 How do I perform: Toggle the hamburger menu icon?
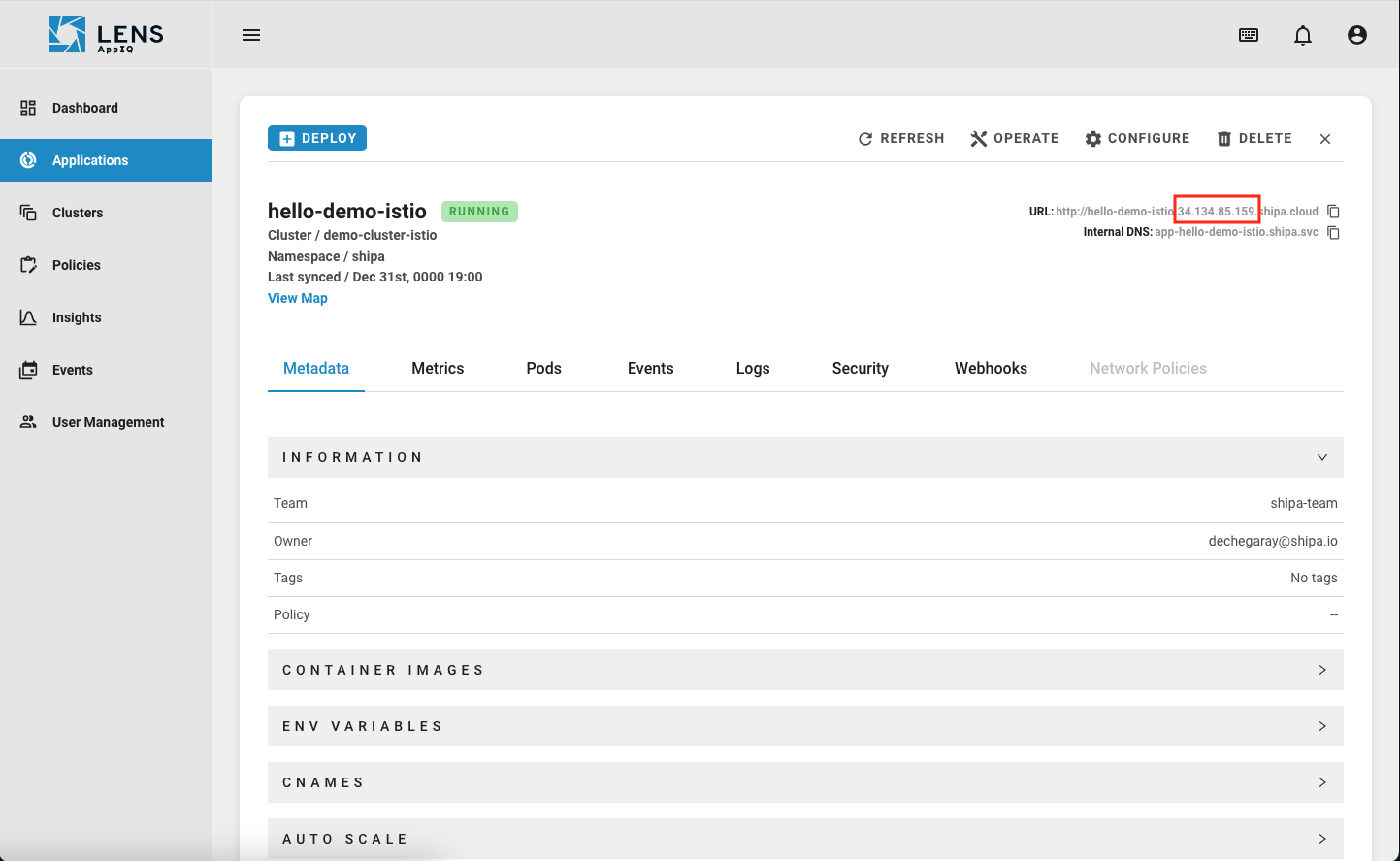pos(251,35)
